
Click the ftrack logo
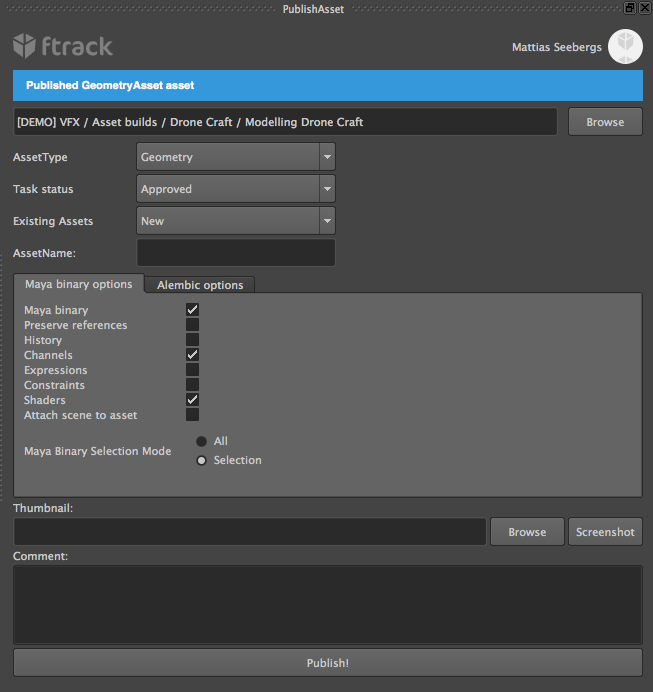63,46
